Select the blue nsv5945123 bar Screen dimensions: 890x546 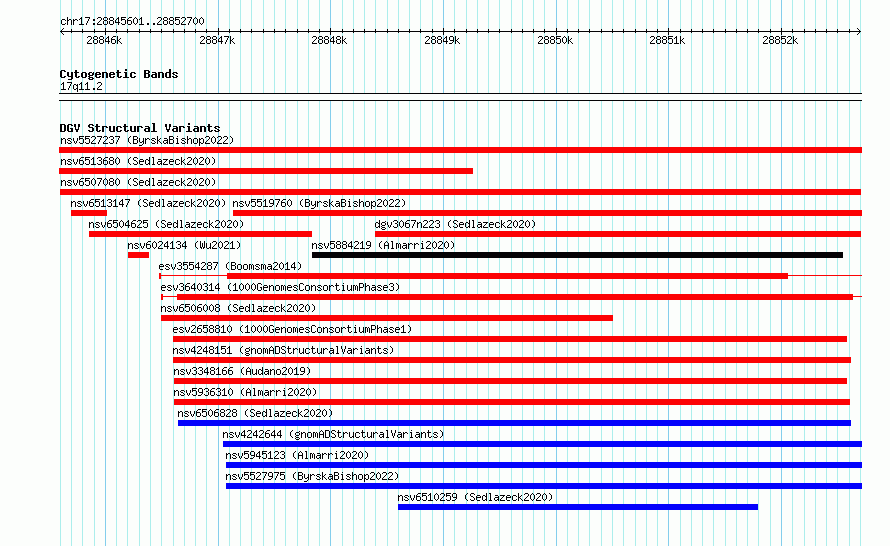coord(544,465)
